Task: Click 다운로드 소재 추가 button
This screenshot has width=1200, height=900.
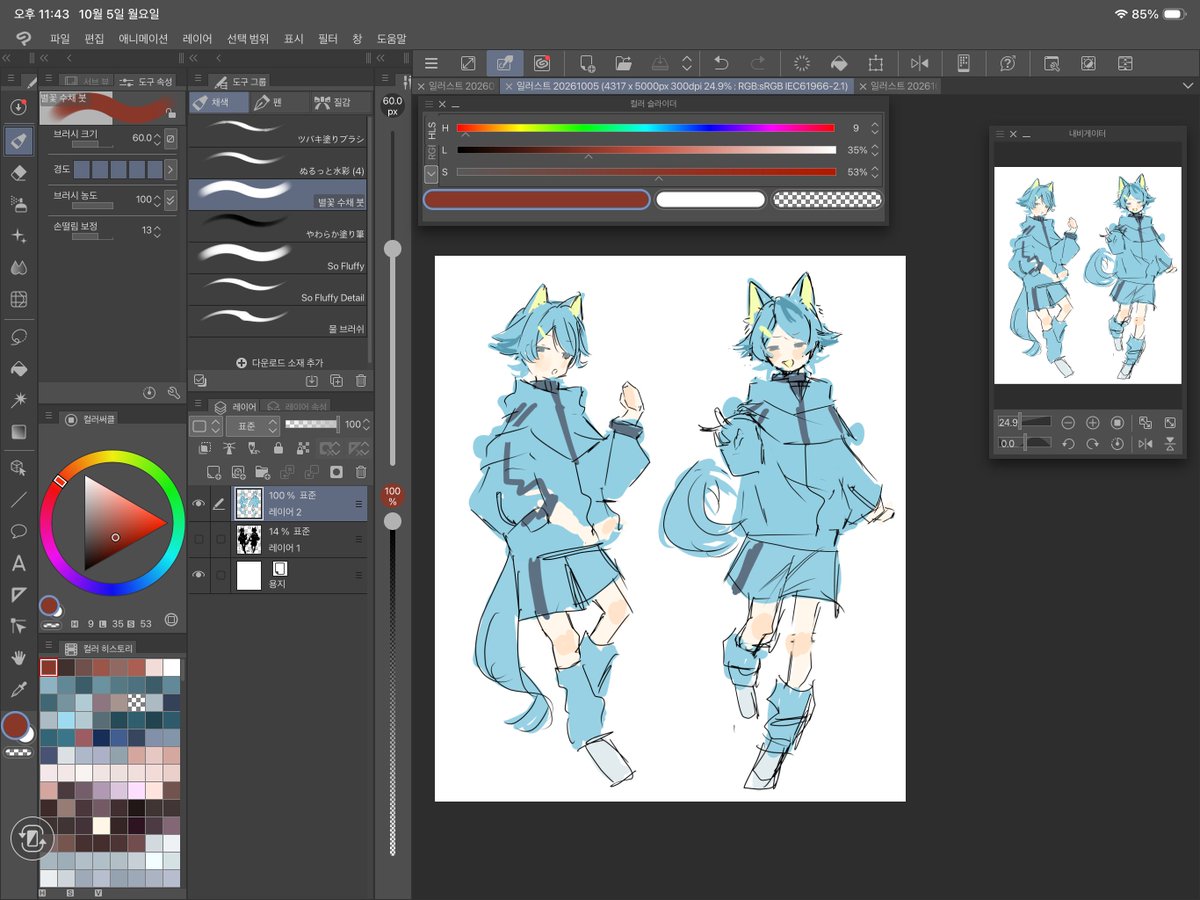Action: [x=279, y=362]
